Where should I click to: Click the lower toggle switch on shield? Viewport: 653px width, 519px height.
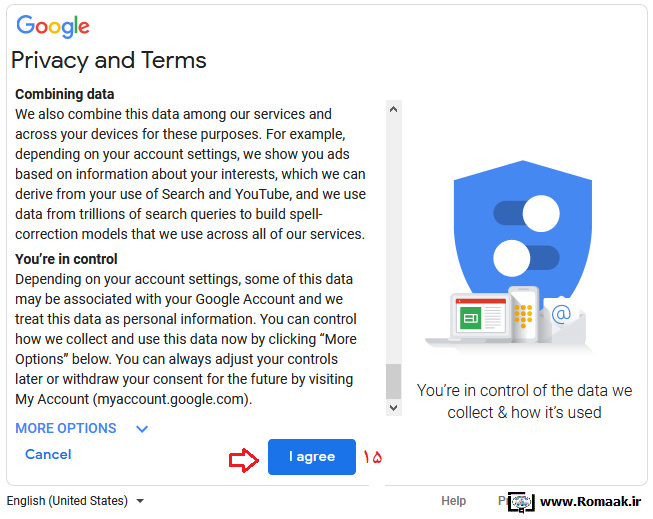point(526,258)
